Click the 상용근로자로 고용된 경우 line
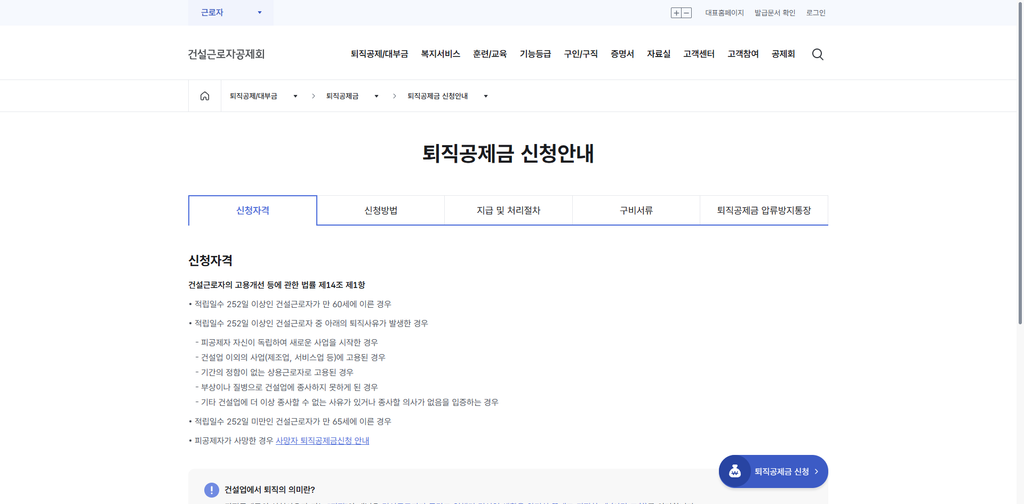 tap(274, 372)
